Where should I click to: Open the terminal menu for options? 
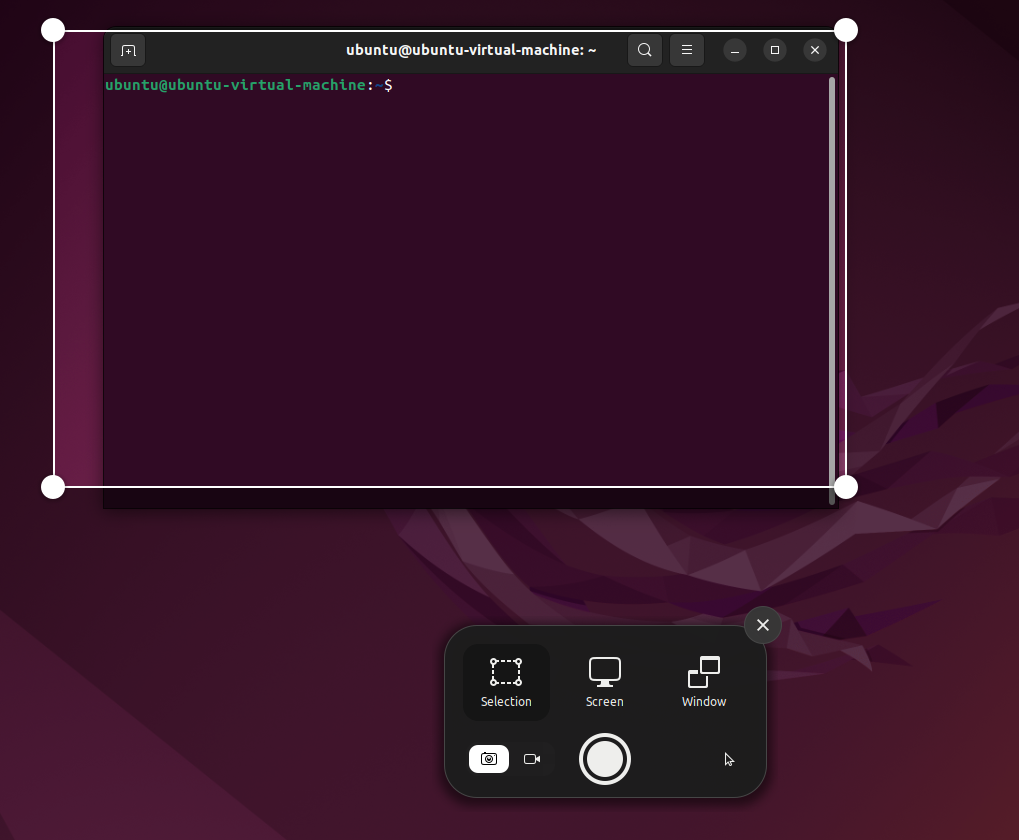click(x=686, y=50)
